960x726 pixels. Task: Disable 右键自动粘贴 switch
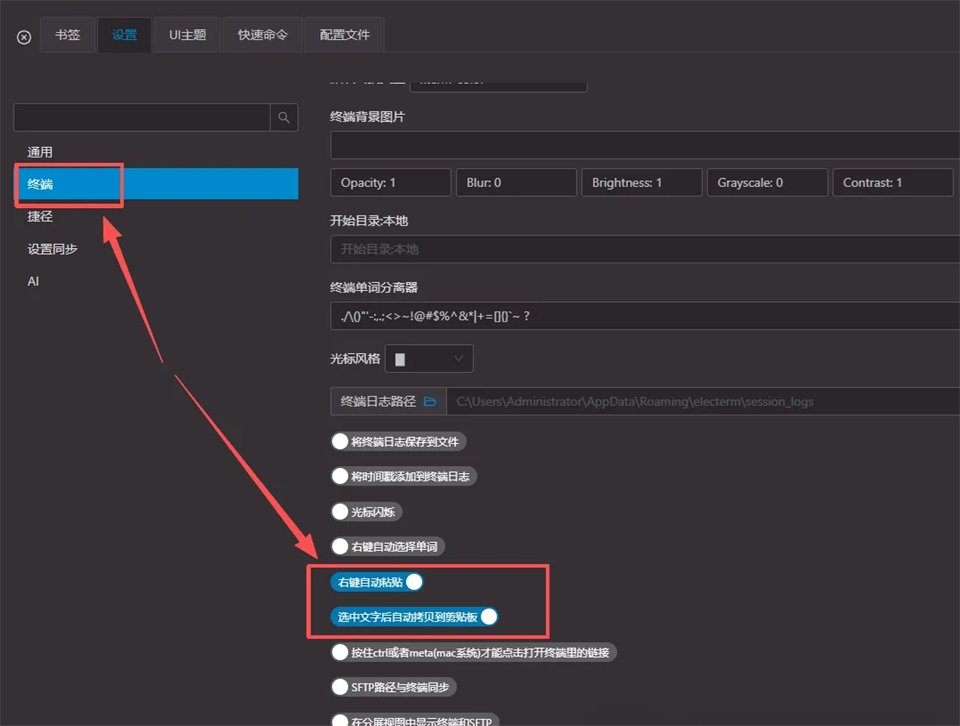pos(377,582)
